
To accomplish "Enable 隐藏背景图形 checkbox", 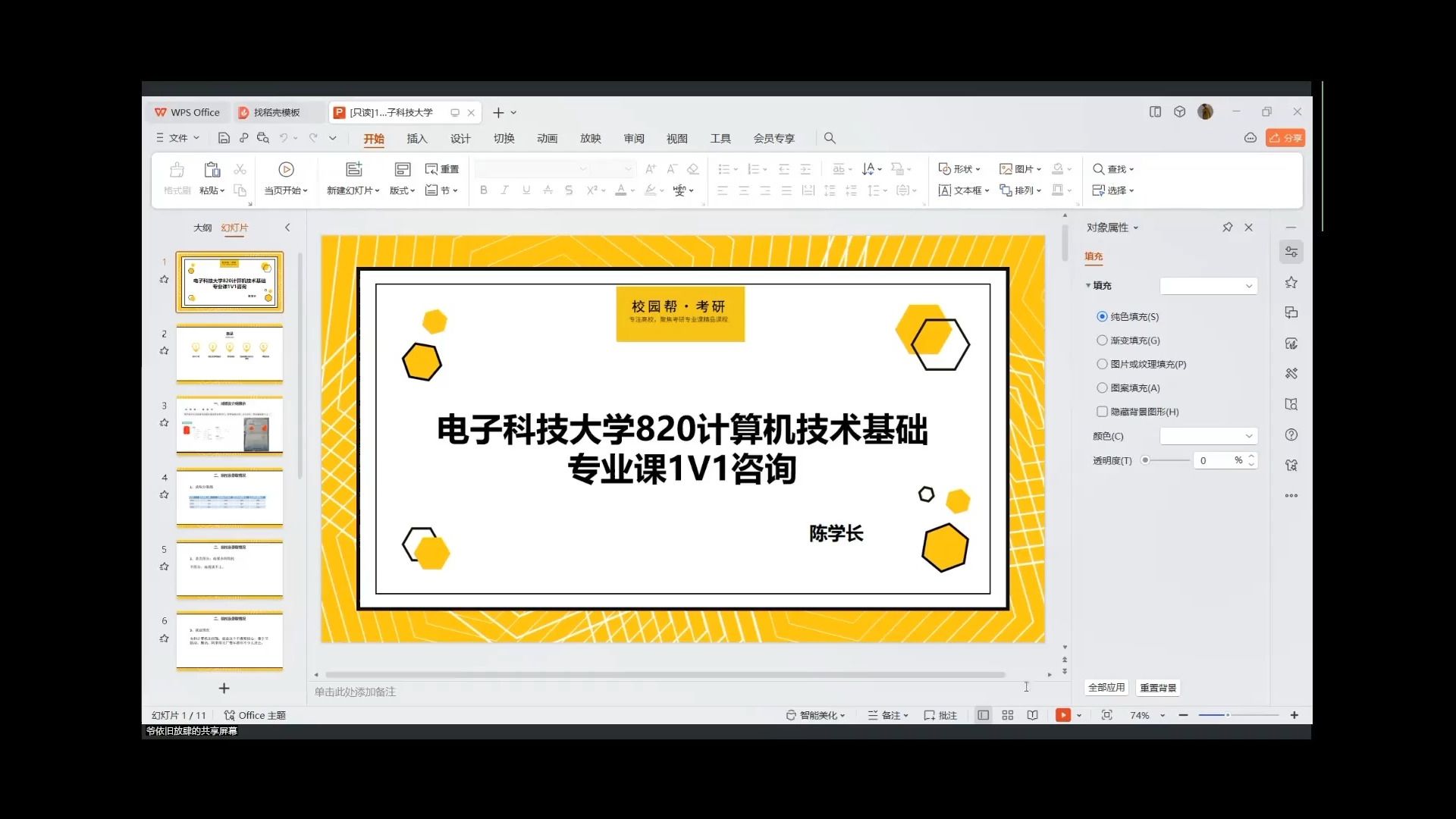I will (1101, 411).
